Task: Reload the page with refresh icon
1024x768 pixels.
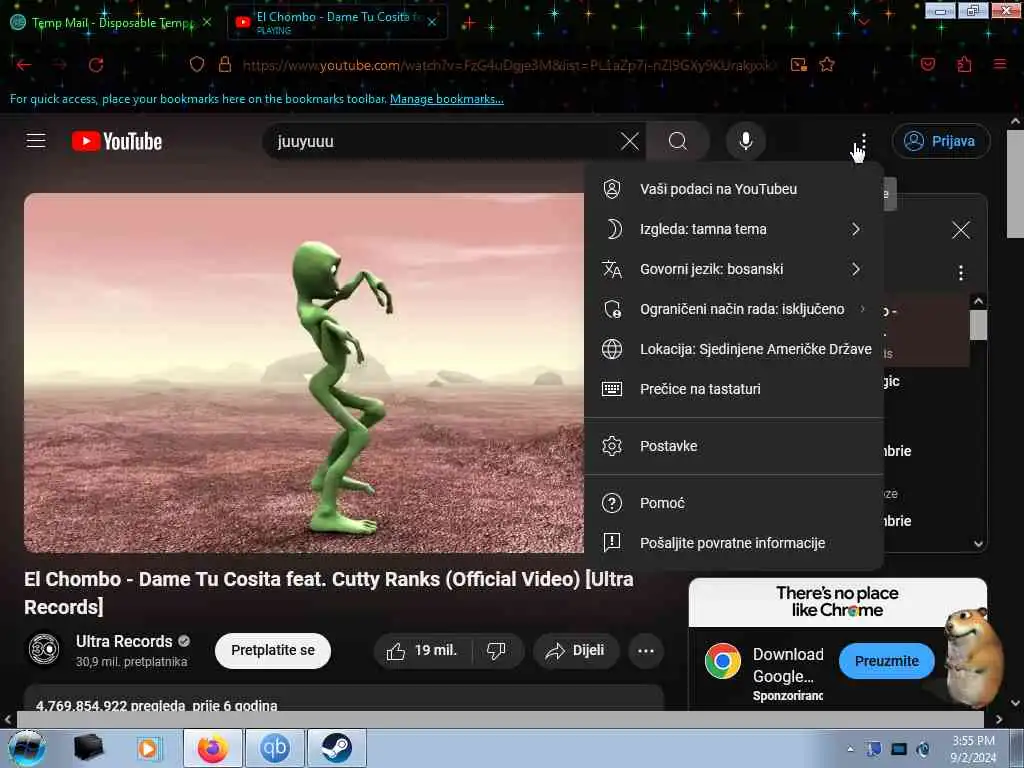Action: (x=96, y=65)
